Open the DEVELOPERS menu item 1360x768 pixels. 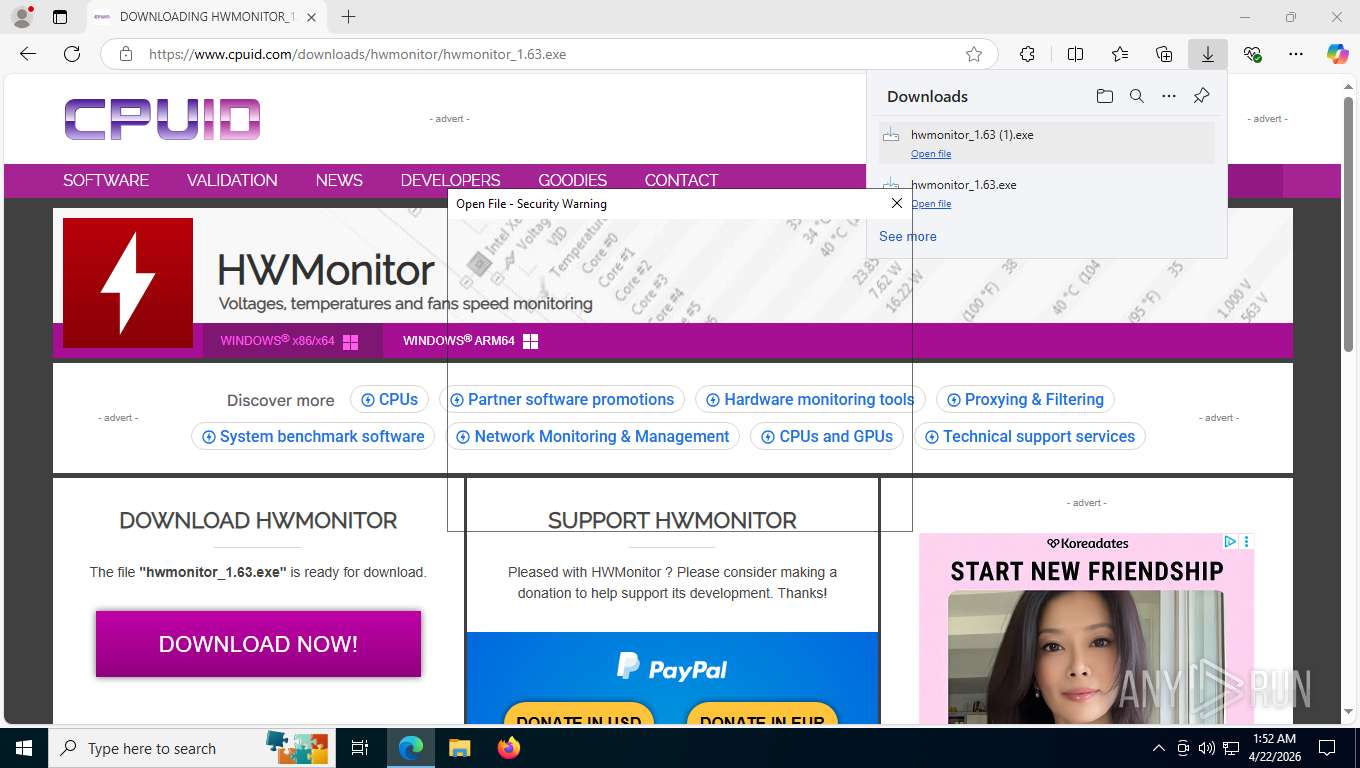pyautogui.click(x=450, y=180)
